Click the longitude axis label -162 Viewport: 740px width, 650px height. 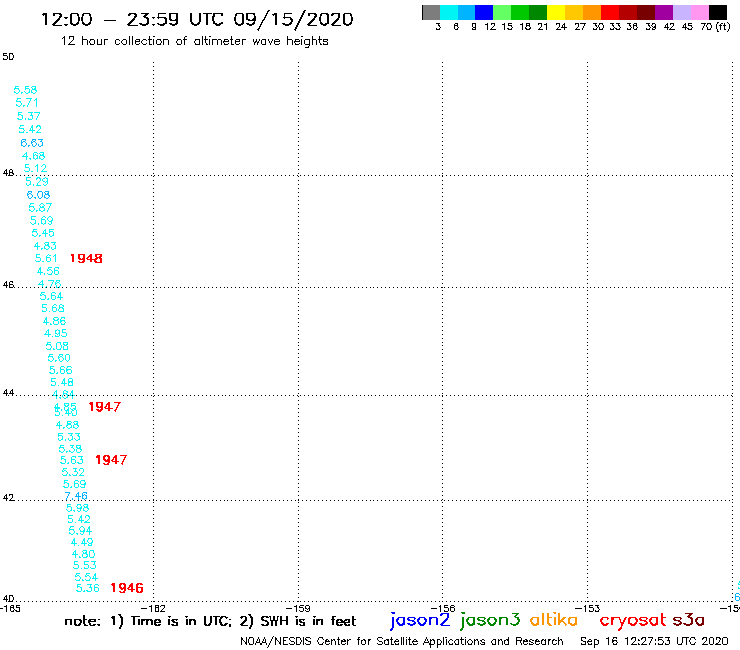[154, 608]
